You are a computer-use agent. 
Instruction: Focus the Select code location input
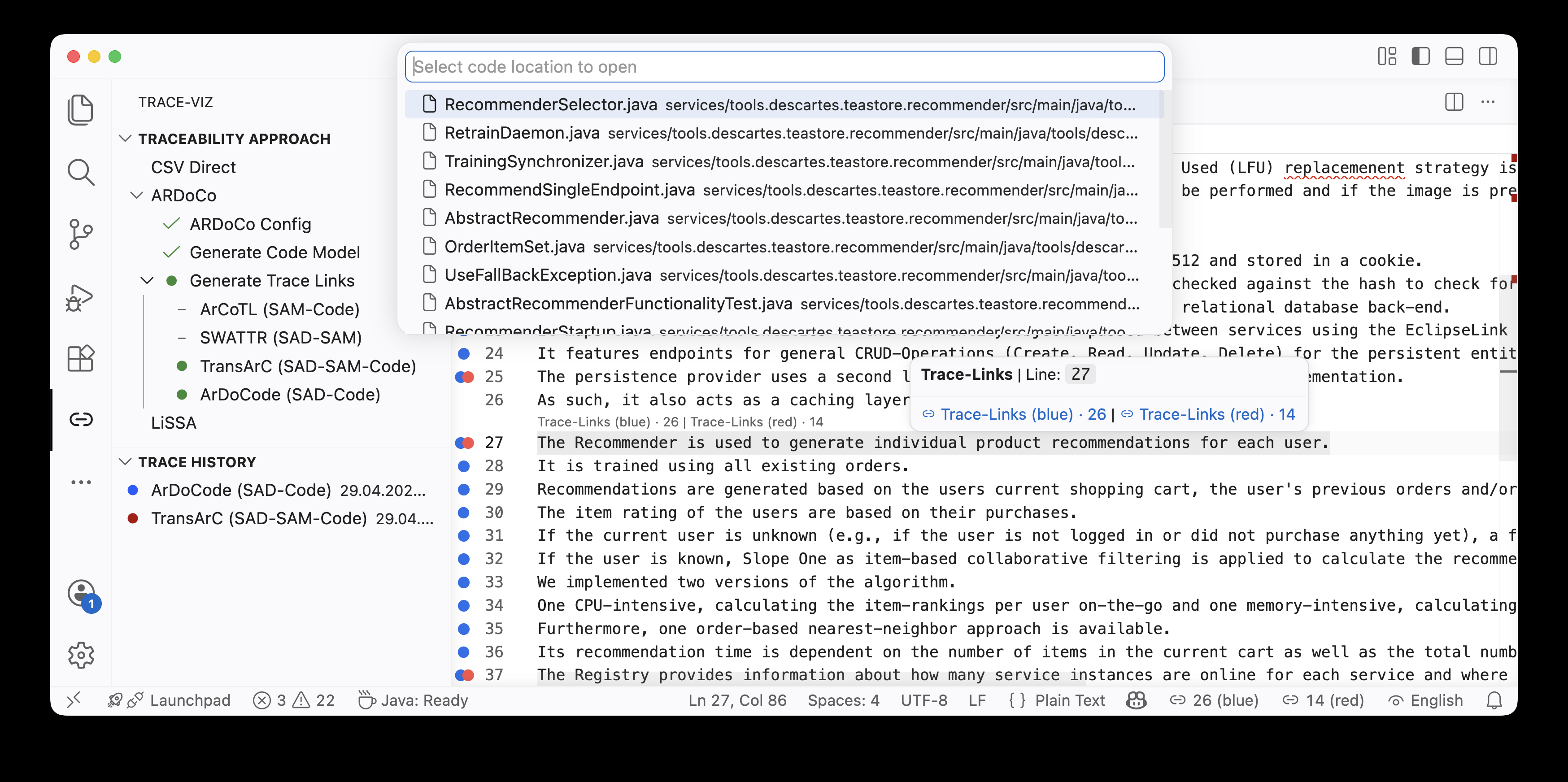click(x=784, y=67)
